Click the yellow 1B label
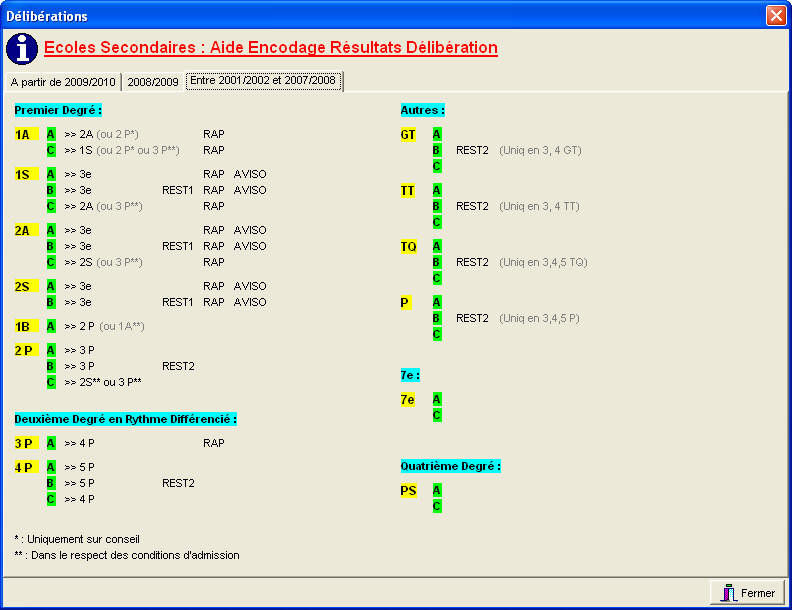Screen dimensions: 792x610 (x=26, y=327)
